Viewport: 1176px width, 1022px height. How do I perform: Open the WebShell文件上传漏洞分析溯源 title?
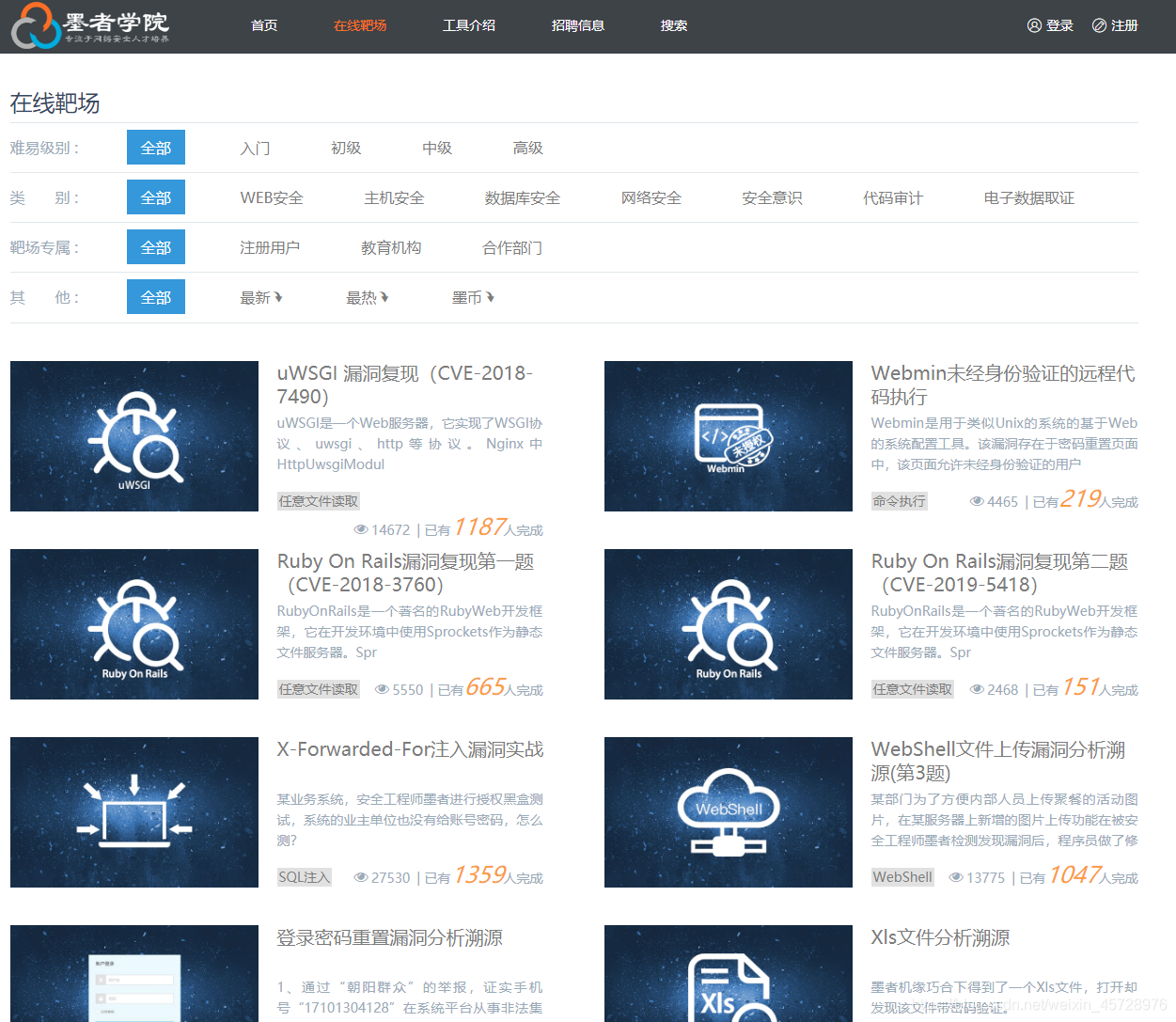pos(998,761)
